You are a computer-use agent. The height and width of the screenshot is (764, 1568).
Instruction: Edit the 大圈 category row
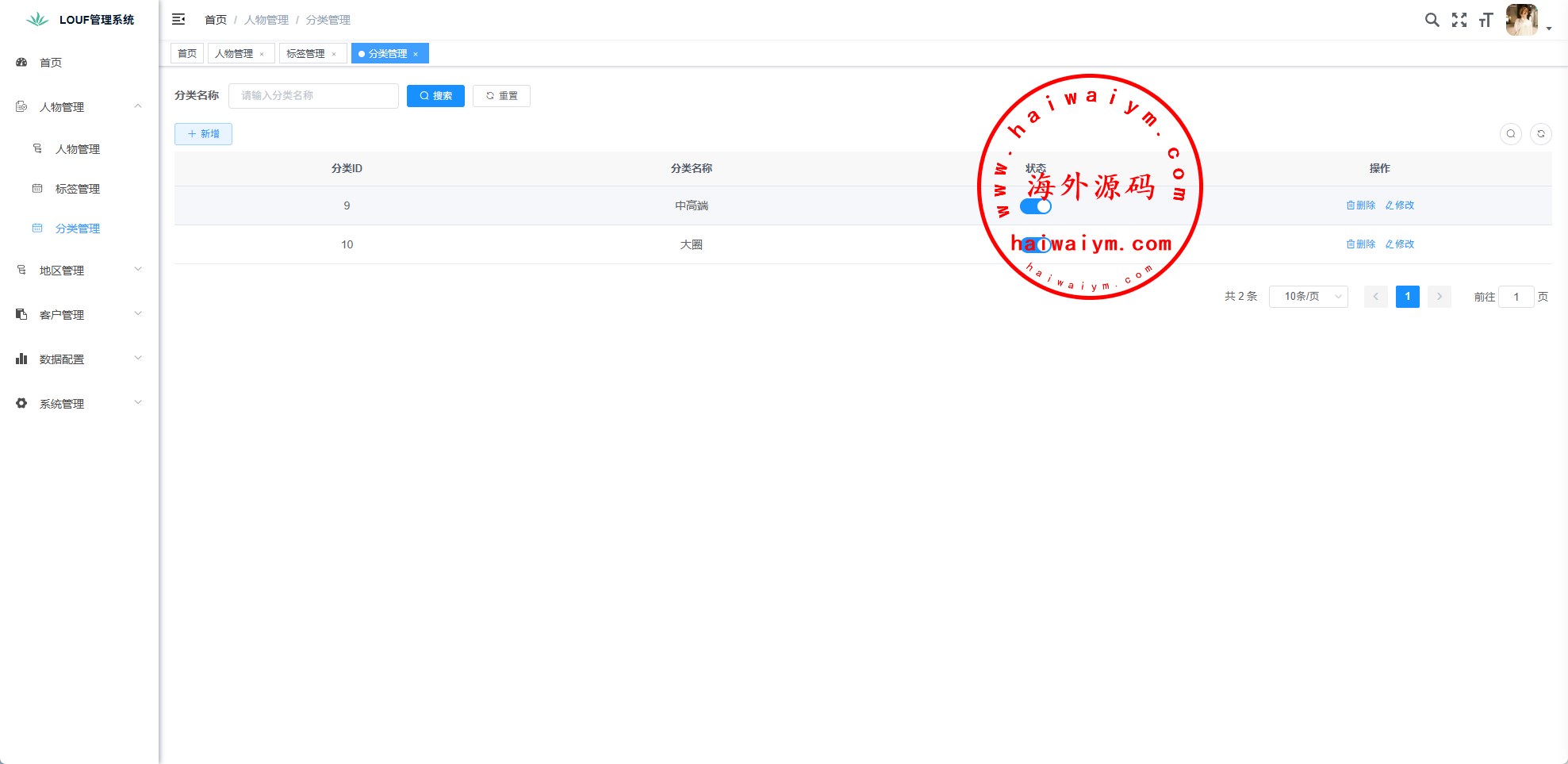1400,244
